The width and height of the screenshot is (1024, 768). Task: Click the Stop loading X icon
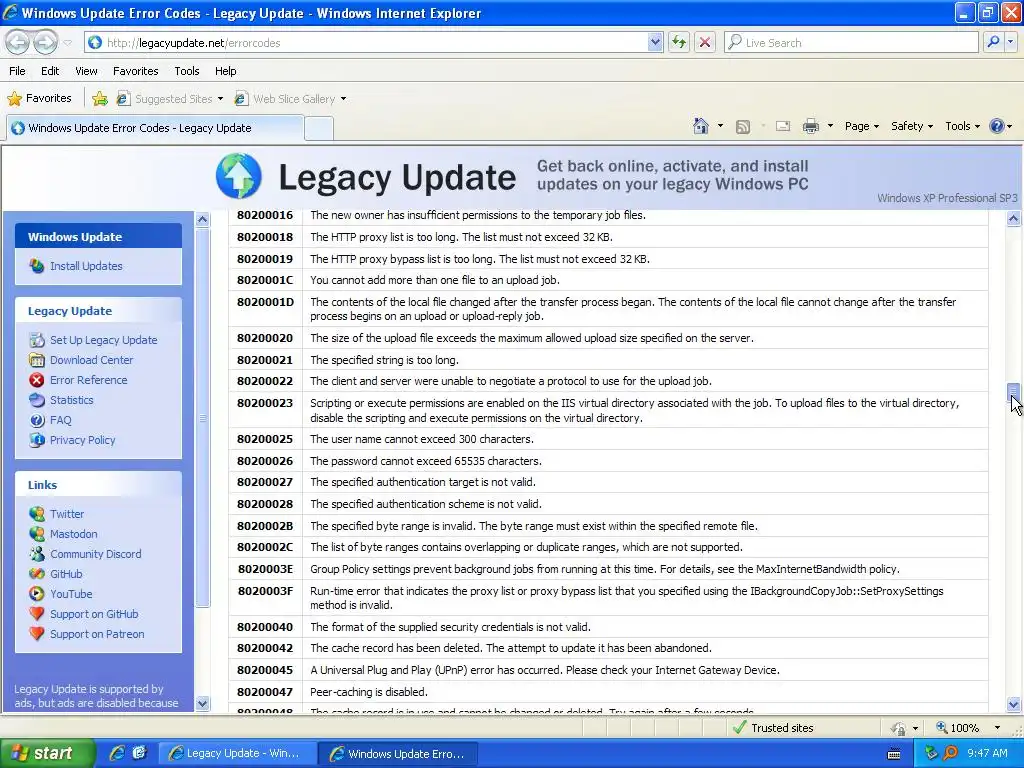[705, 42]
